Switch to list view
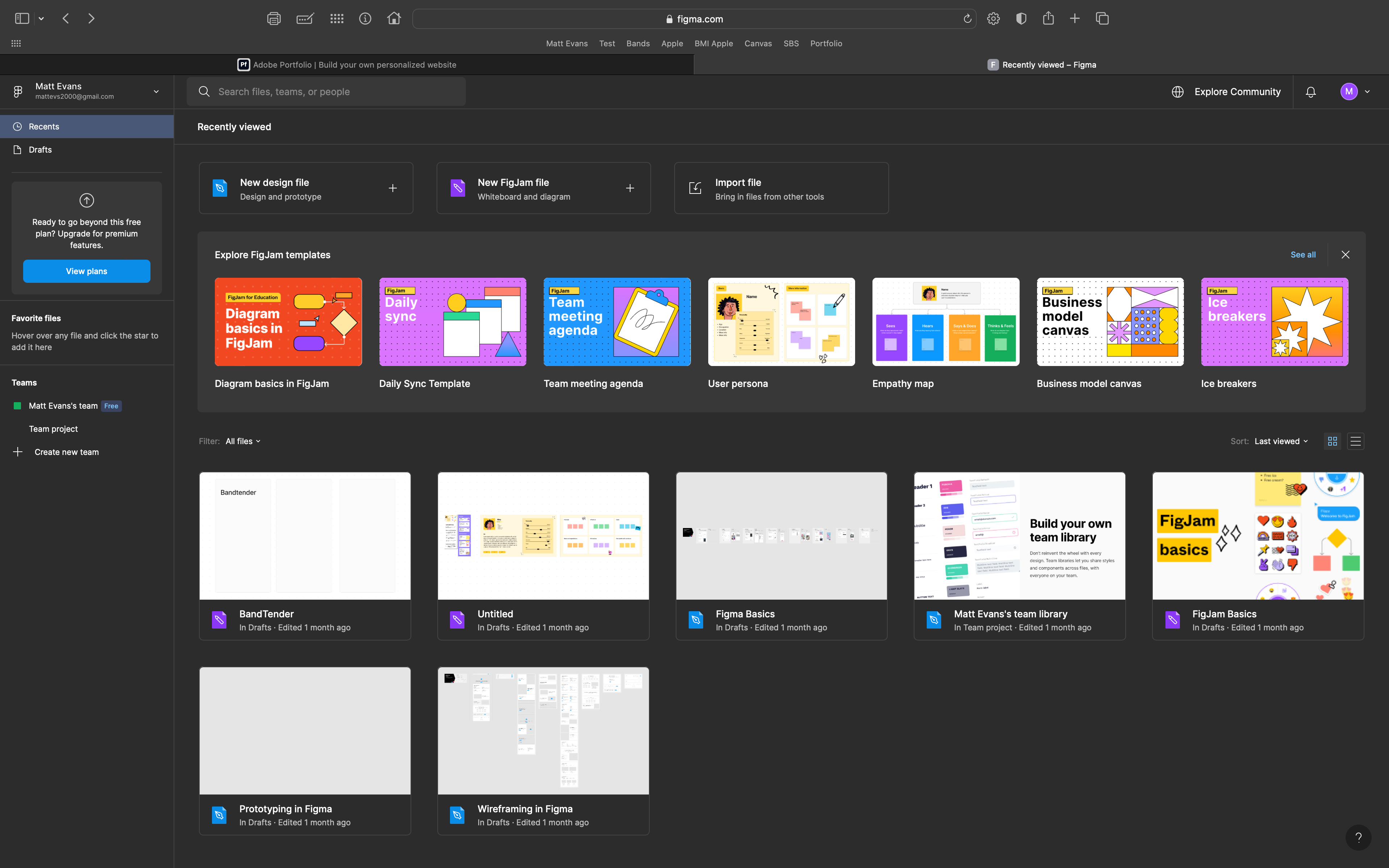 (1355, 441)
